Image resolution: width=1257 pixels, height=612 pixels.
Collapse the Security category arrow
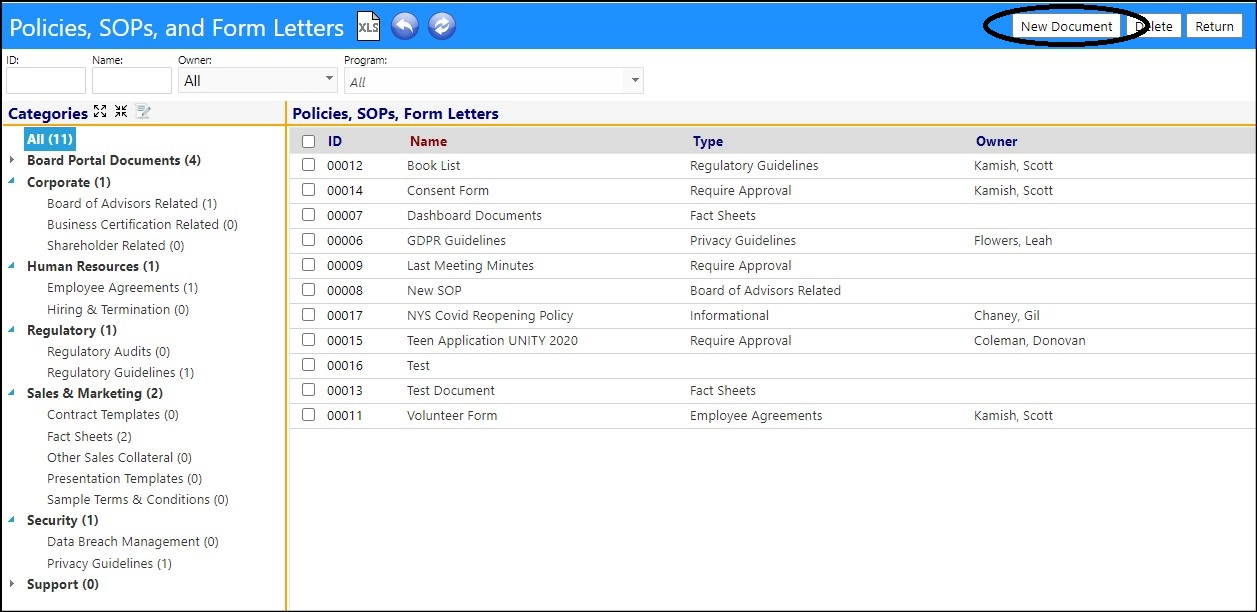click(x=12, y=520)
